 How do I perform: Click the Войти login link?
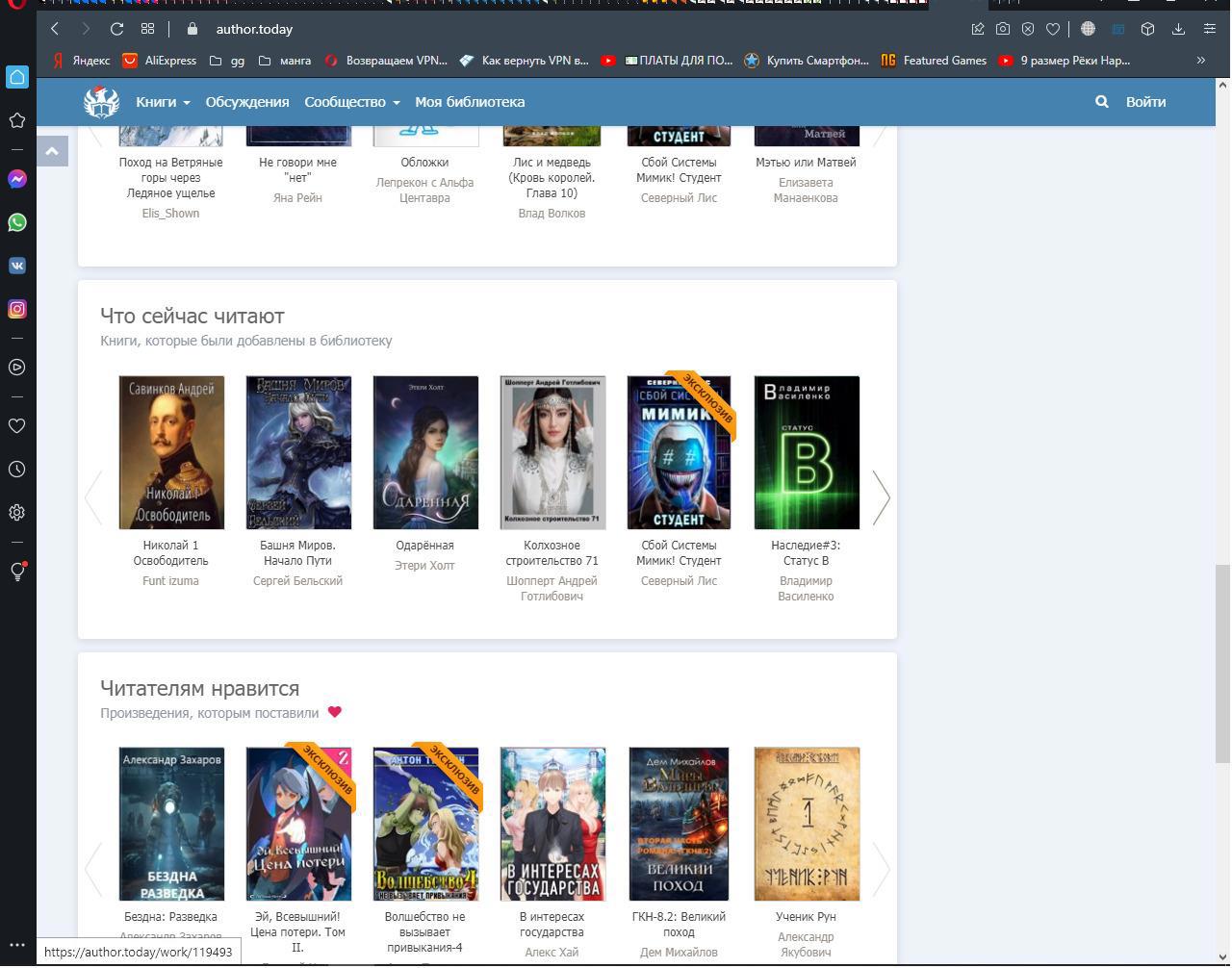tap(1145, 102)
